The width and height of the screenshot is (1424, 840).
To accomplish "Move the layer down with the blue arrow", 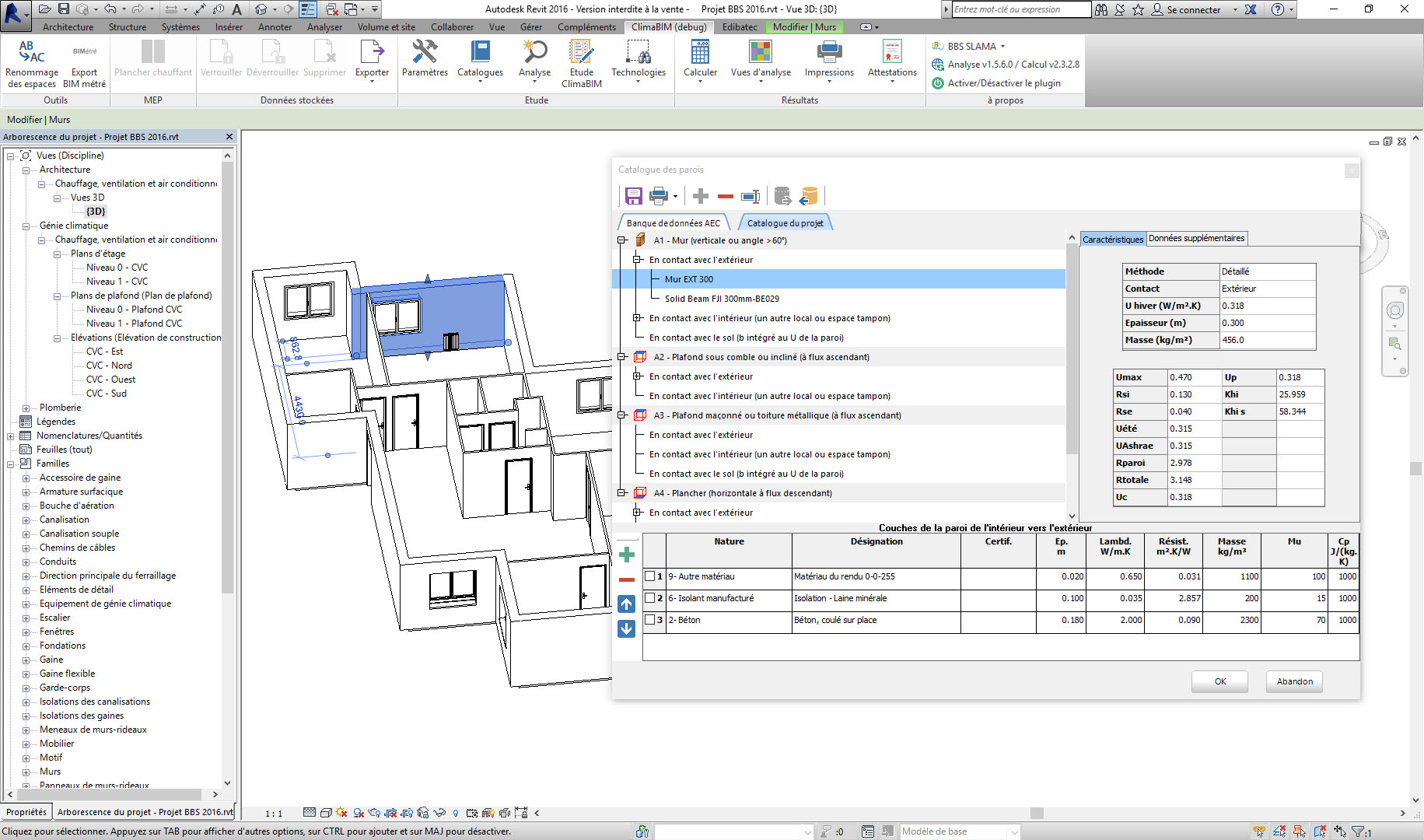I will click(627, 628).
